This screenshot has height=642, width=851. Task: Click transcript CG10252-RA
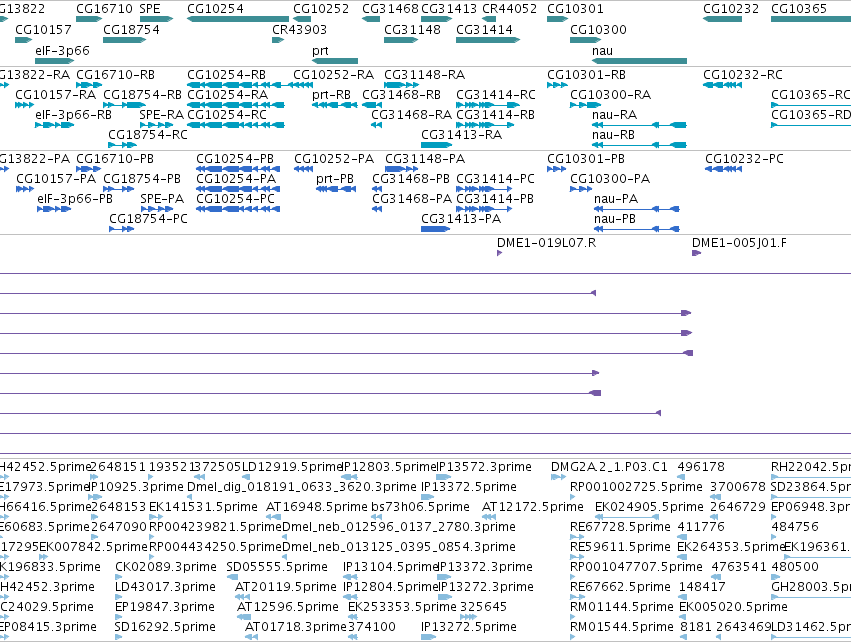[x=333, y=74]
